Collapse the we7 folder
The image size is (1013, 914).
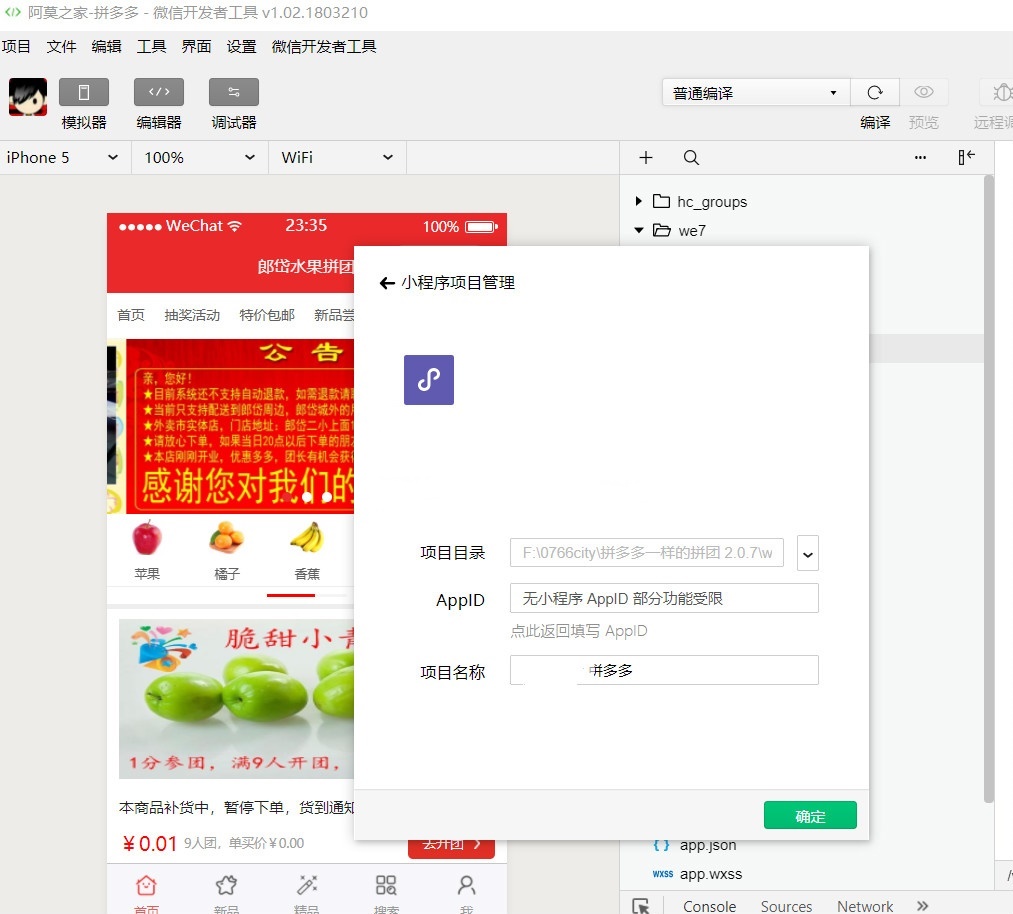(638, 230)
